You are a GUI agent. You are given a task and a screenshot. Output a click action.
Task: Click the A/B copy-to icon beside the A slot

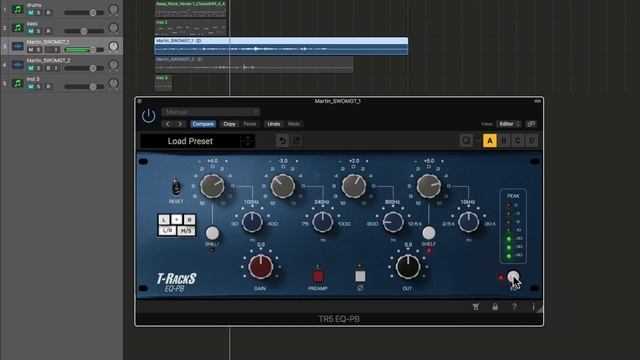coord(466,141)
